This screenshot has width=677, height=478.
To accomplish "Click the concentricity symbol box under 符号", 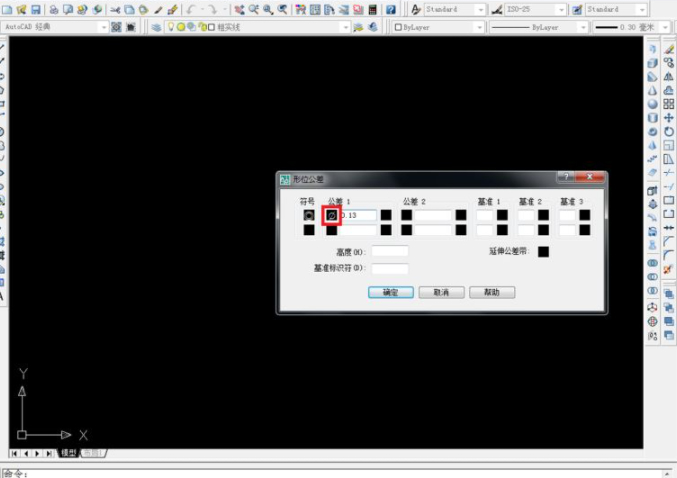I will (x=309, y=215).
